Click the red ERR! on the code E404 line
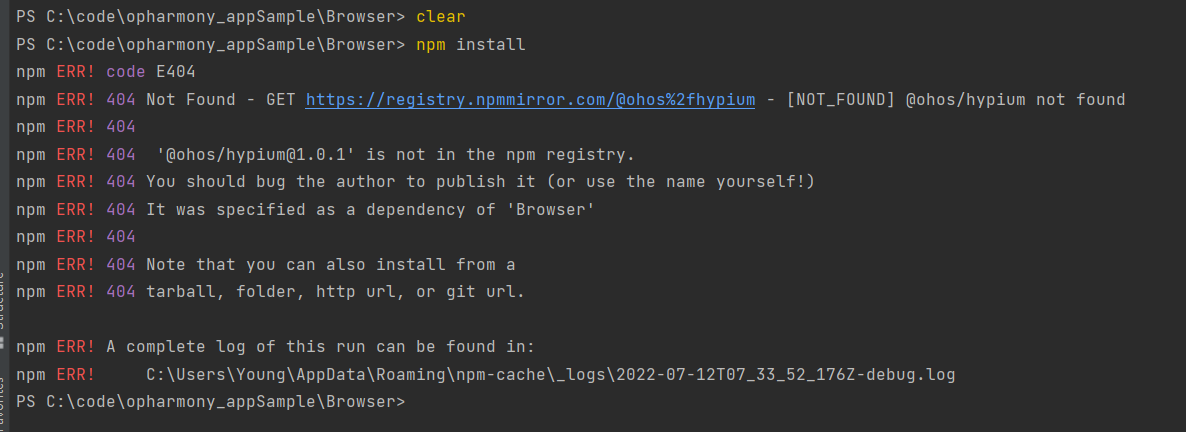 (x=76, y=72)
